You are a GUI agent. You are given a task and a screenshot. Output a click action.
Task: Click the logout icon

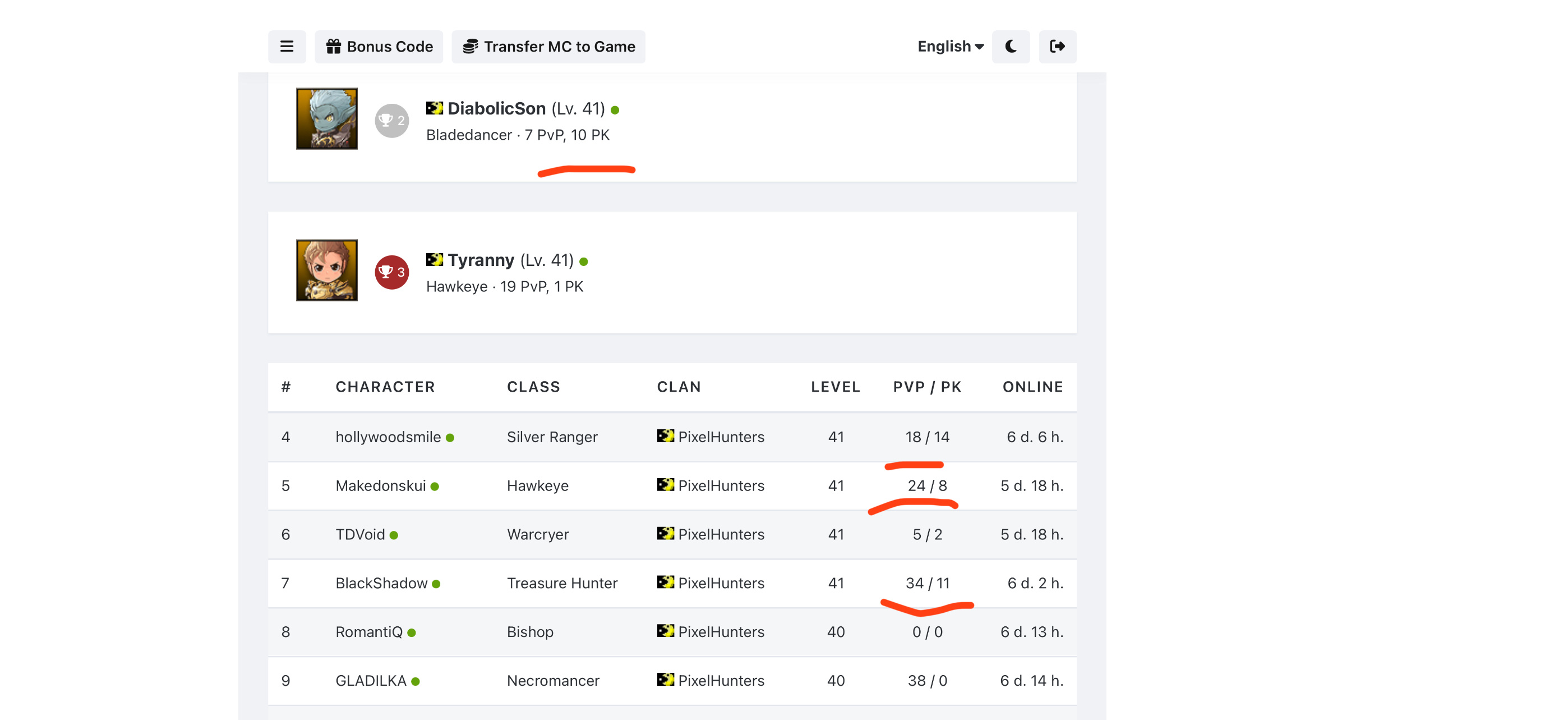coord(1057,46)
